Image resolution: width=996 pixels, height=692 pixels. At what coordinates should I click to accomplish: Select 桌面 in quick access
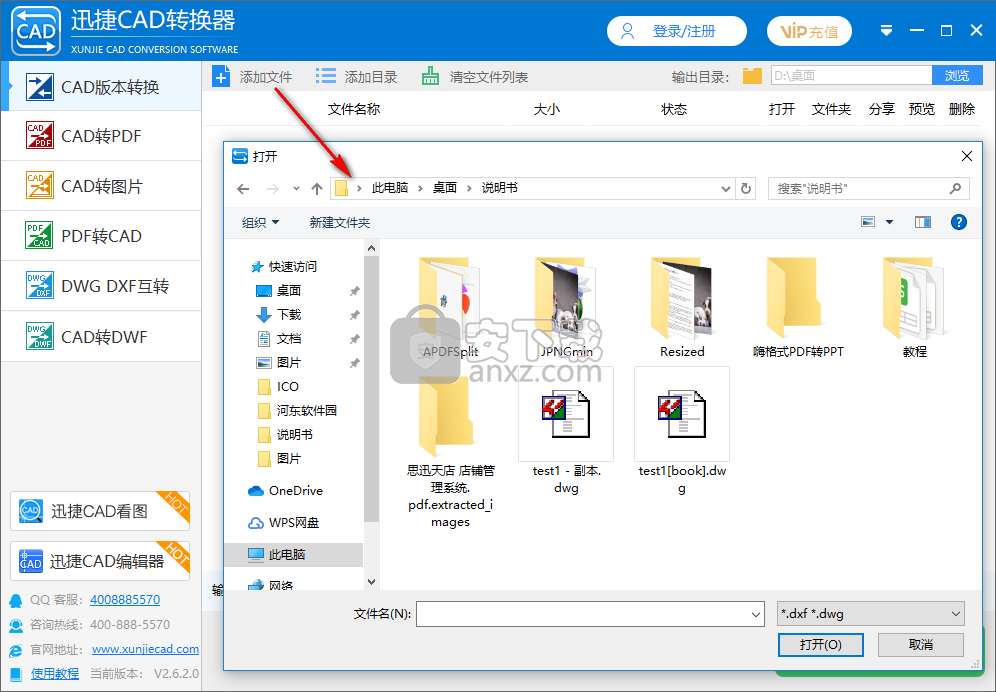tap(279, 290)
